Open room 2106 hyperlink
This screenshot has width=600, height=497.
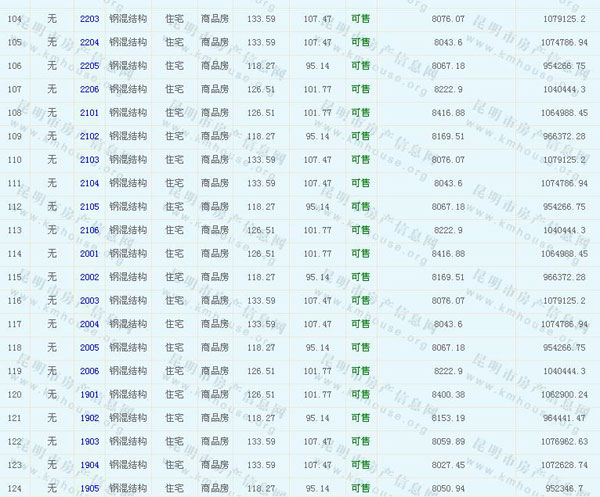[x=89, y=230]
